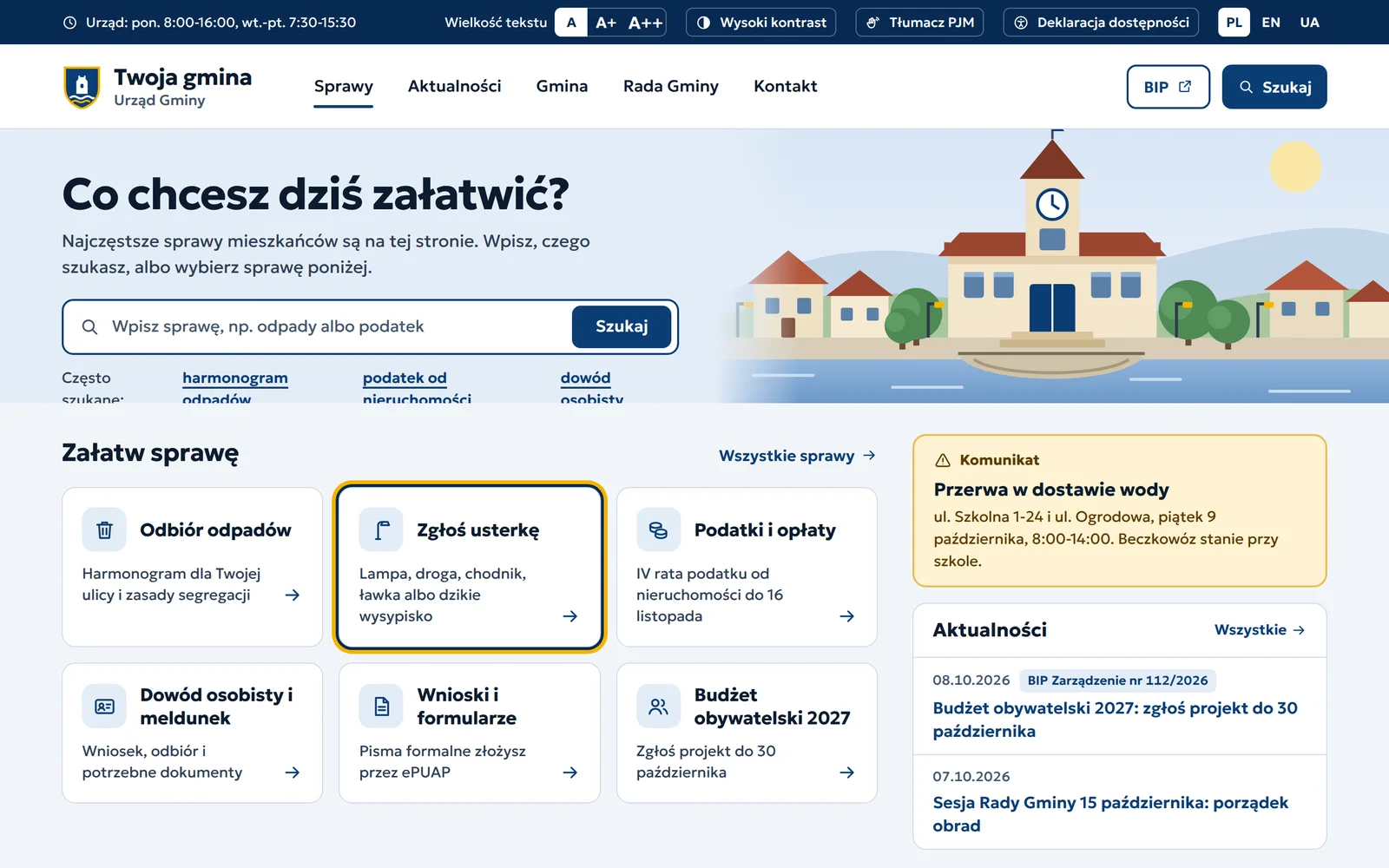Click the warning triangle icon in Komunikat

pyautogui.click(x=943, y=460)
